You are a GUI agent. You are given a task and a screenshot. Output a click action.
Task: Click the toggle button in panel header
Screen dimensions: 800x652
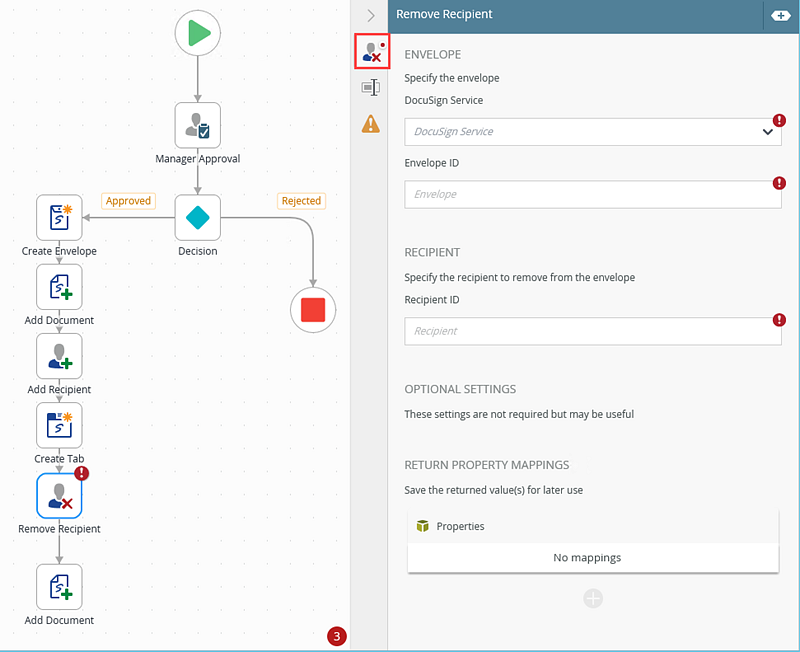[778, 15]
